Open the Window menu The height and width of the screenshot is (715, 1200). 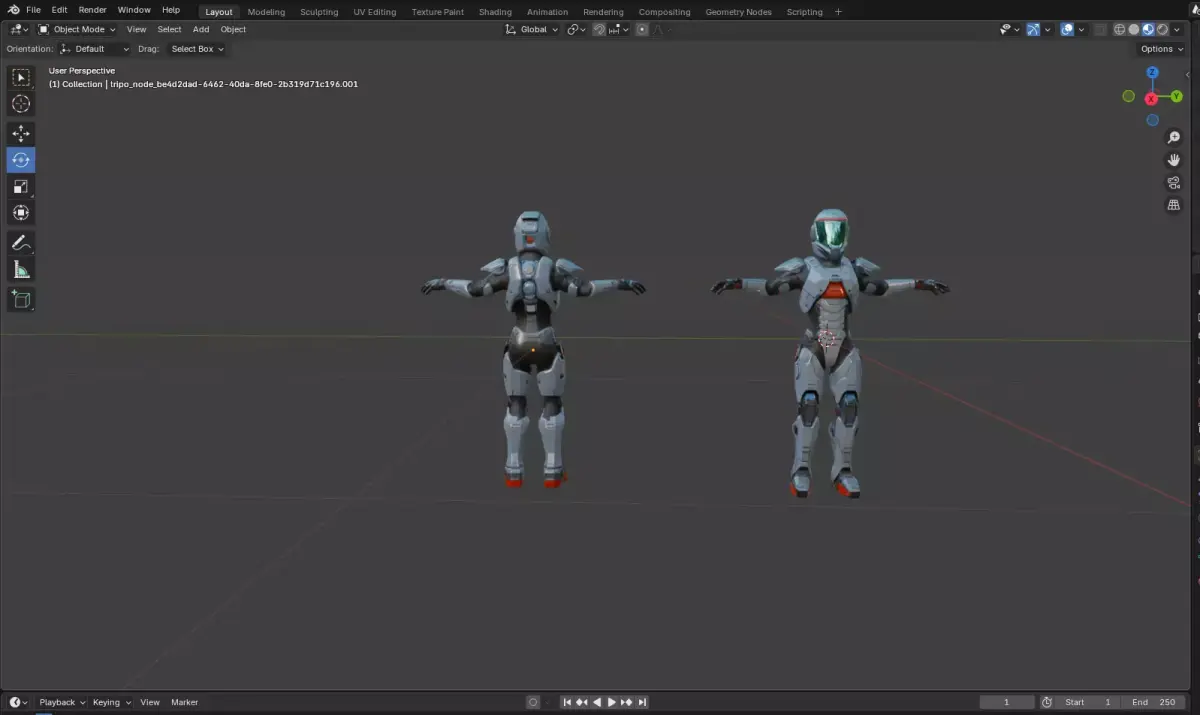click(134, 10)
